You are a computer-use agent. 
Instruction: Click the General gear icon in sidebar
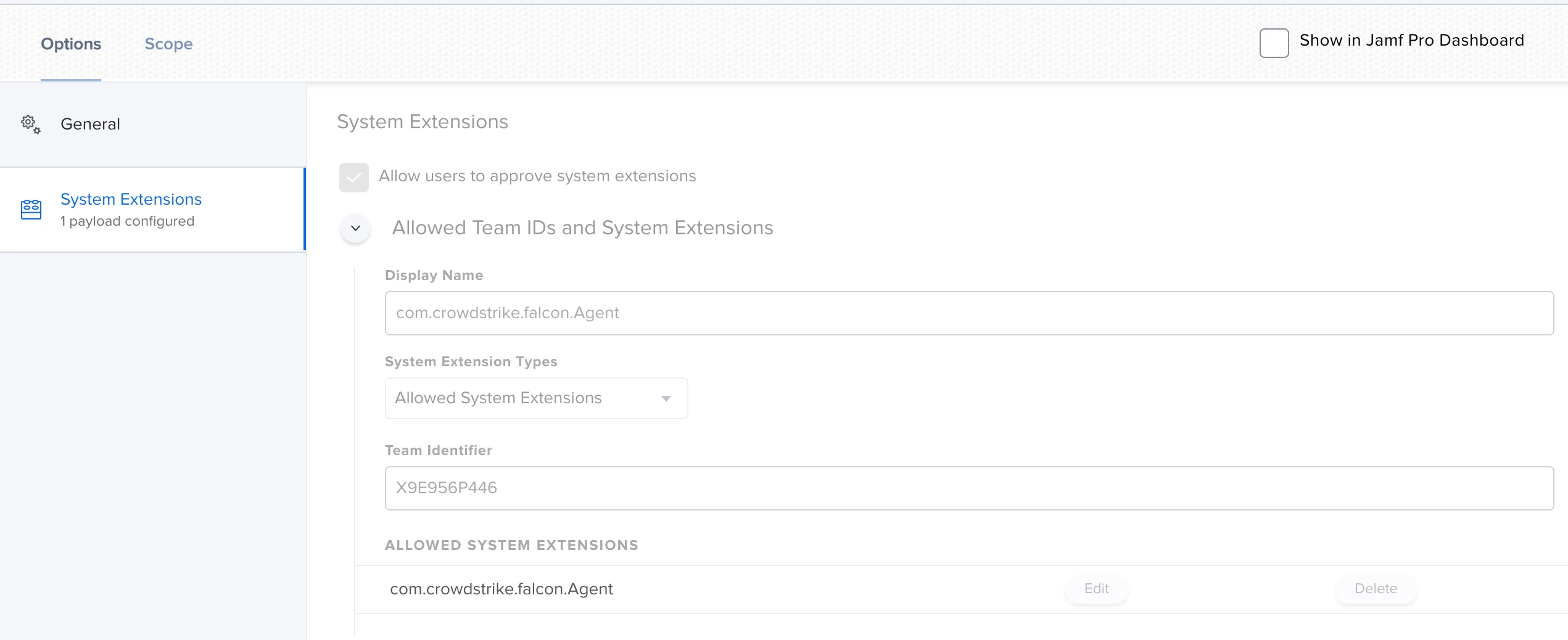31,124
